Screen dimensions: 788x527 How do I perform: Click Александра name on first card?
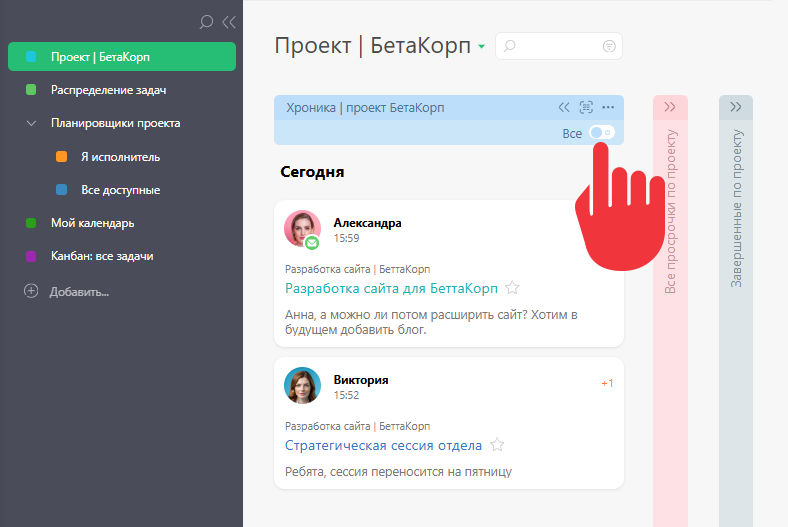(x=367, y=223)
